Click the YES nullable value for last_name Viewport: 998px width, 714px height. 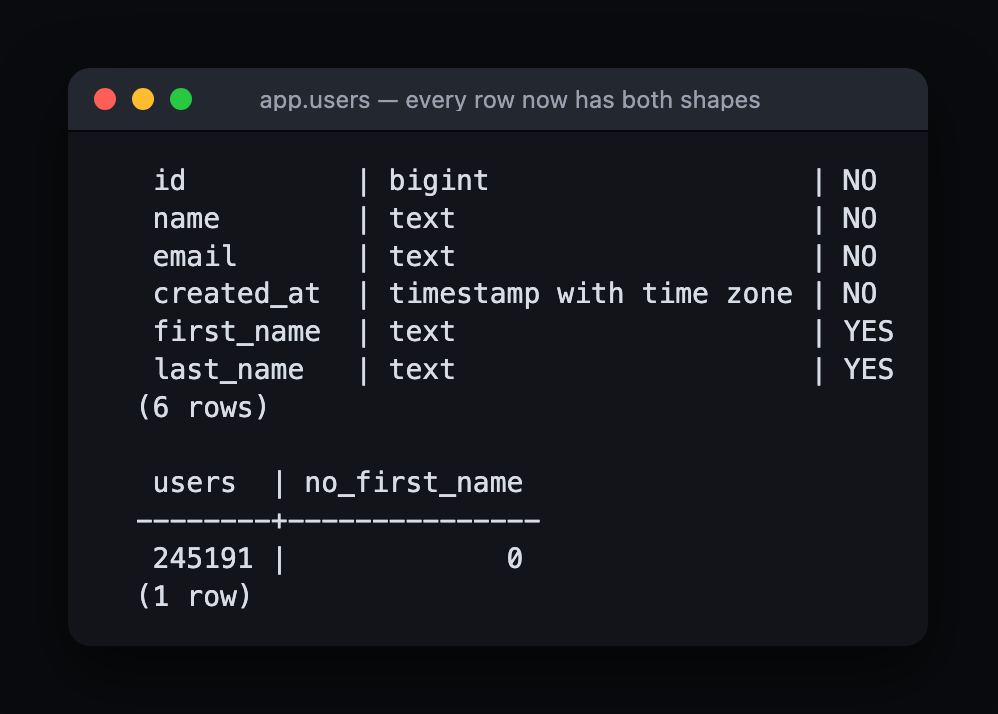(868, 369)
